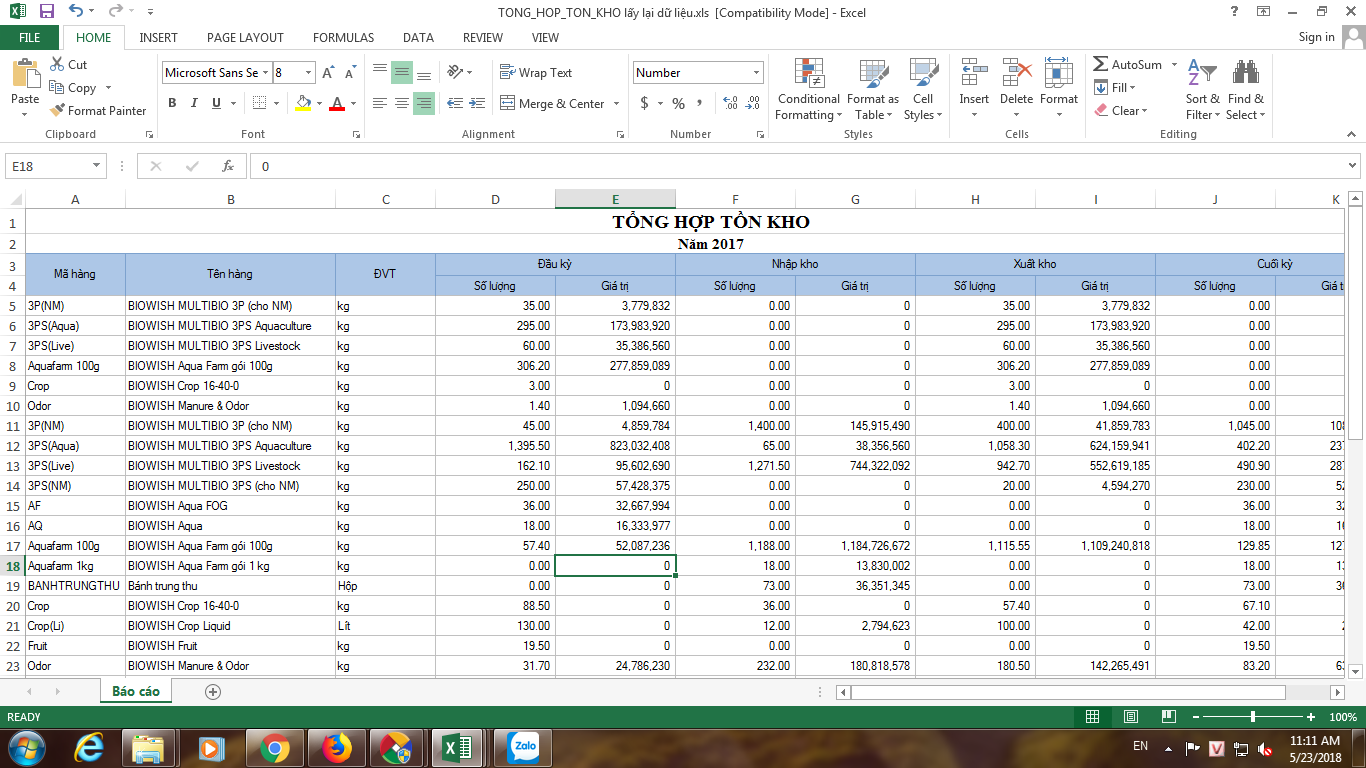The image size is (1366, 768).
Task: Toggle Bold formatting
Action: coord(172,103)
